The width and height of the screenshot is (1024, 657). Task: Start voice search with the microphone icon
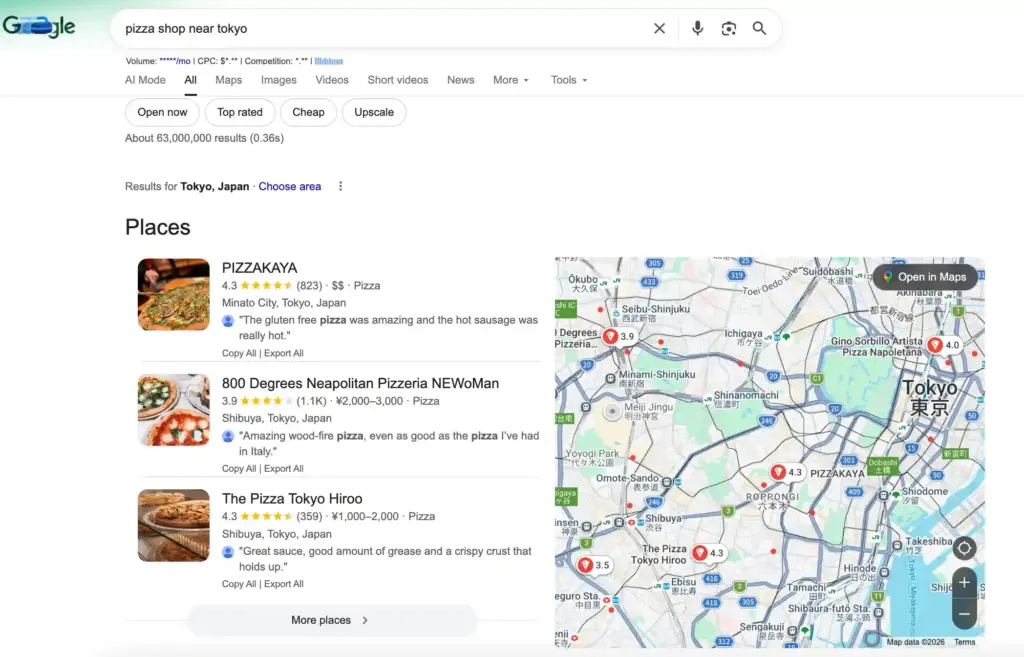click(x=697, y=29)
